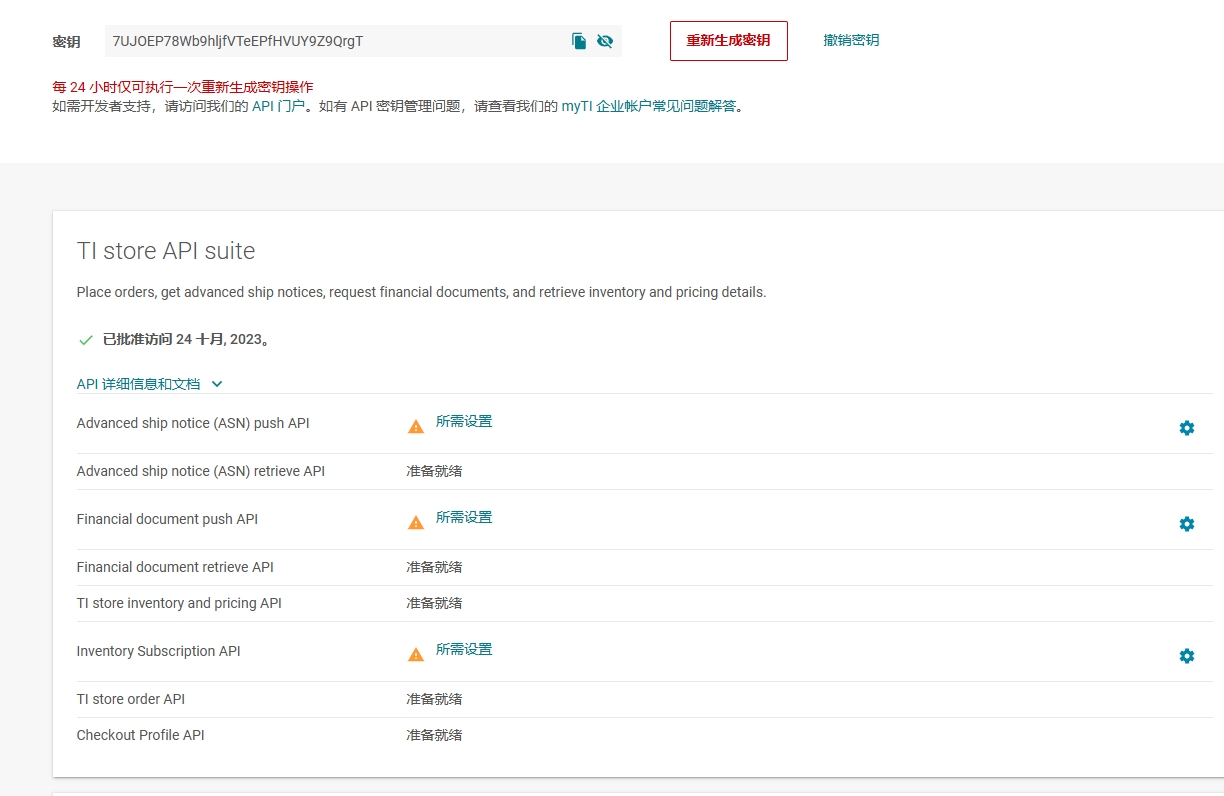Click the 撤销密钥 link

(851, 40)
